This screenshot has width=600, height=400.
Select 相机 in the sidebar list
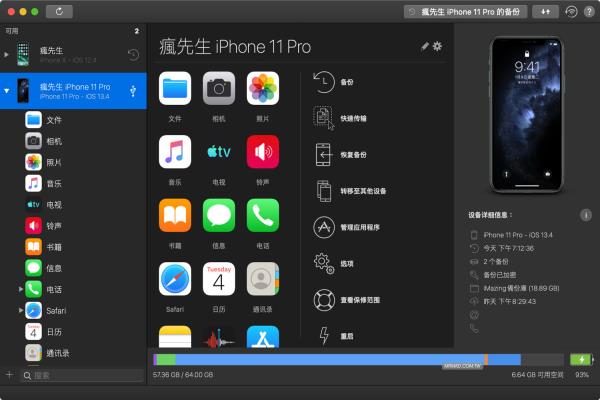tap(73, 141)
